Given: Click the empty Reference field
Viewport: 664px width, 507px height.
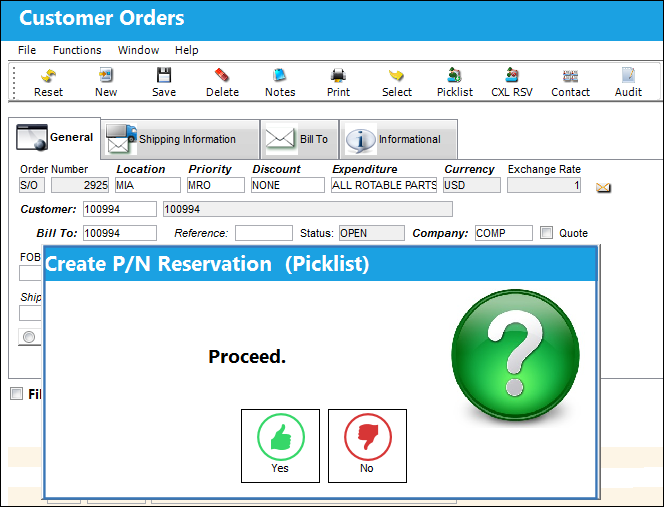Looking at the screenshot, I should click(x=264, y=233).
